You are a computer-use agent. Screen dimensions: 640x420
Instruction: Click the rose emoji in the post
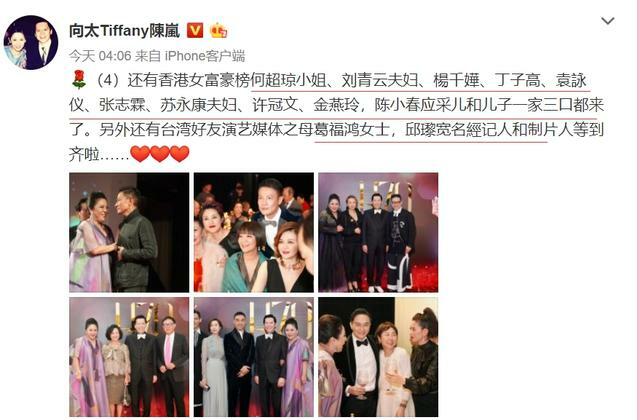(x=79, y=80)
